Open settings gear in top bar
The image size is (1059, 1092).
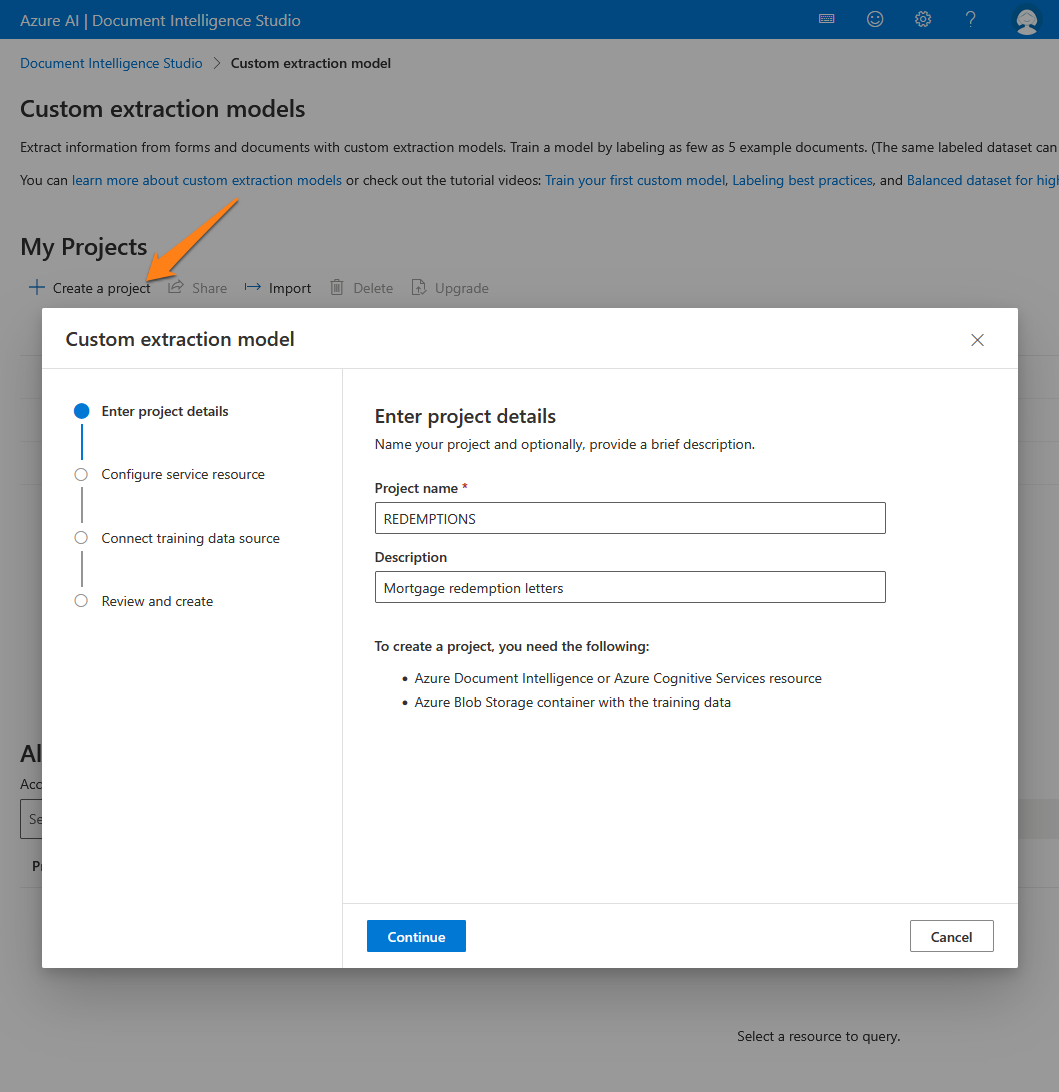point(923,20)
